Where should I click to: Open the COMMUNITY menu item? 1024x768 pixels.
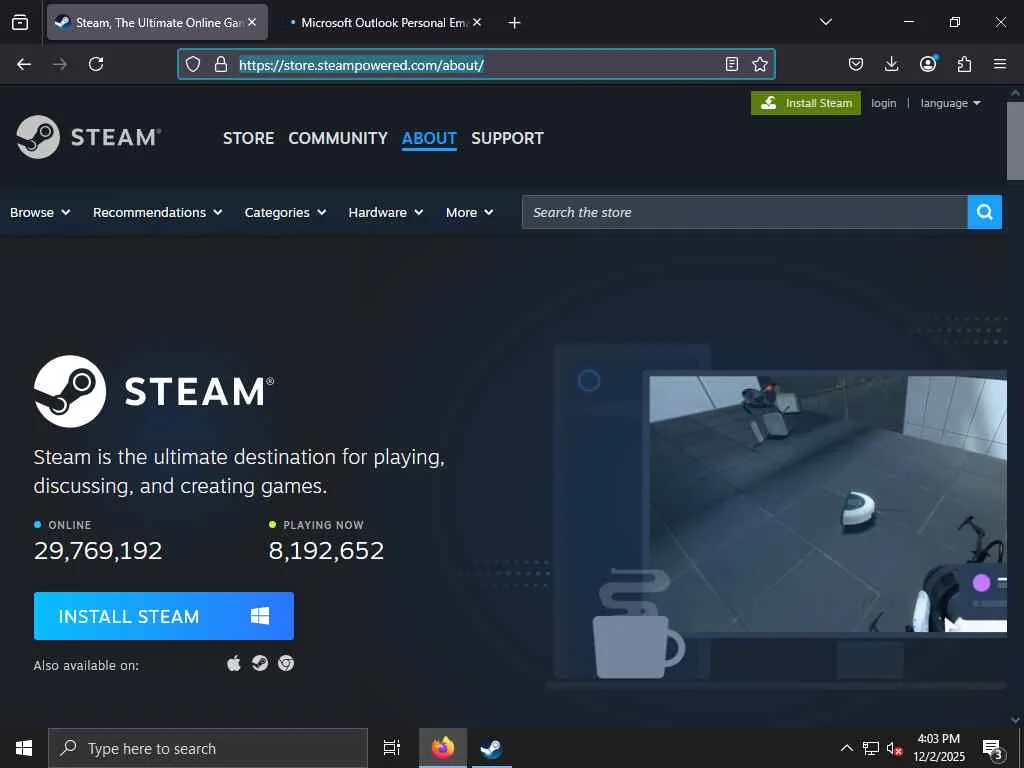[x=338, y=138]
